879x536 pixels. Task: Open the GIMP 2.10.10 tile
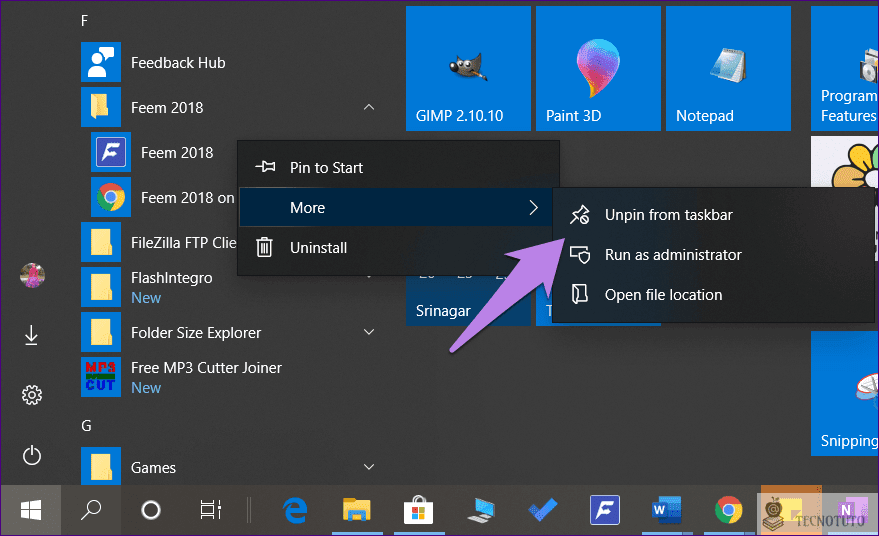coord(468,68)
